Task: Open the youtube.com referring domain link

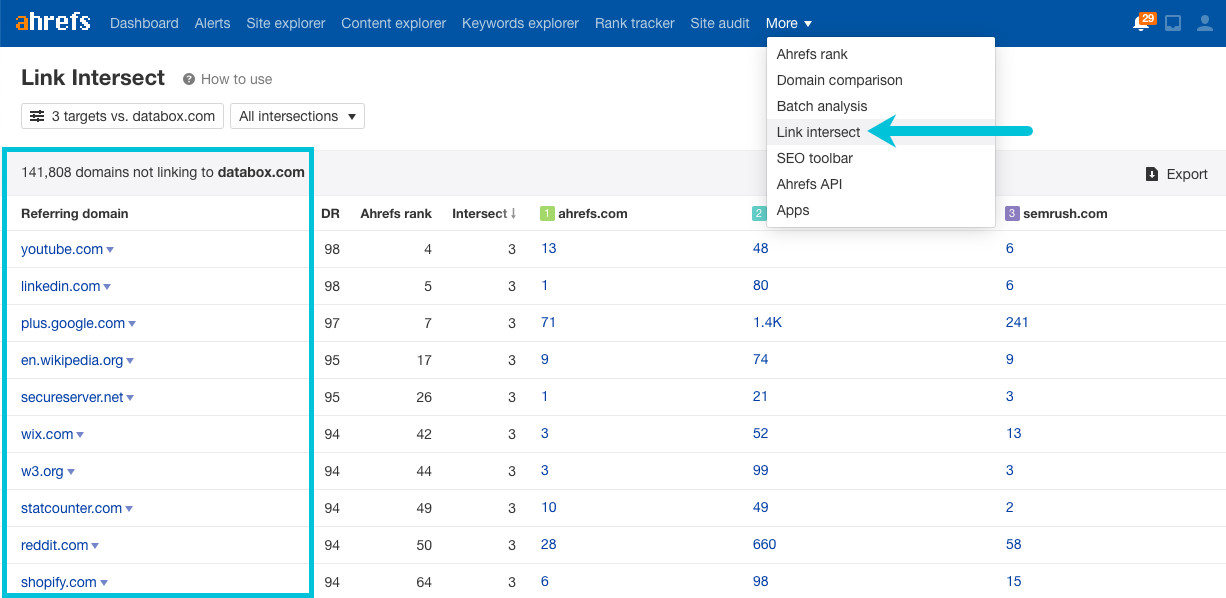Action: pos(62,249)
